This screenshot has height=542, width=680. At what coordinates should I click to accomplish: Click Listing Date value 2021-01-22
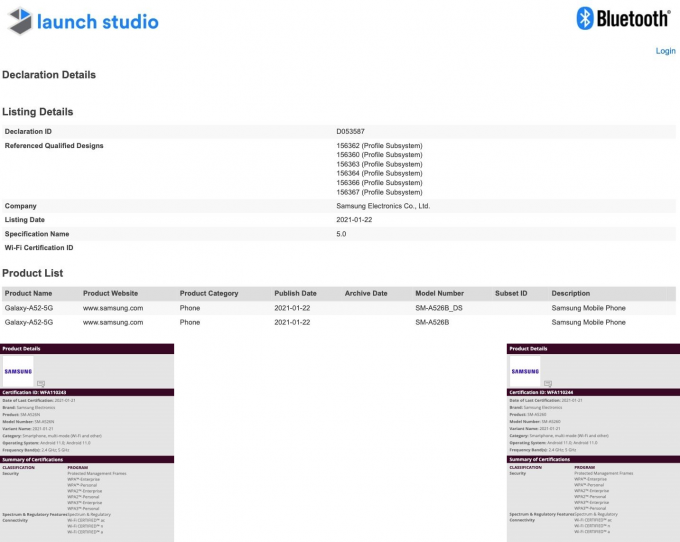pyautogui.click(x=354, y=220)
